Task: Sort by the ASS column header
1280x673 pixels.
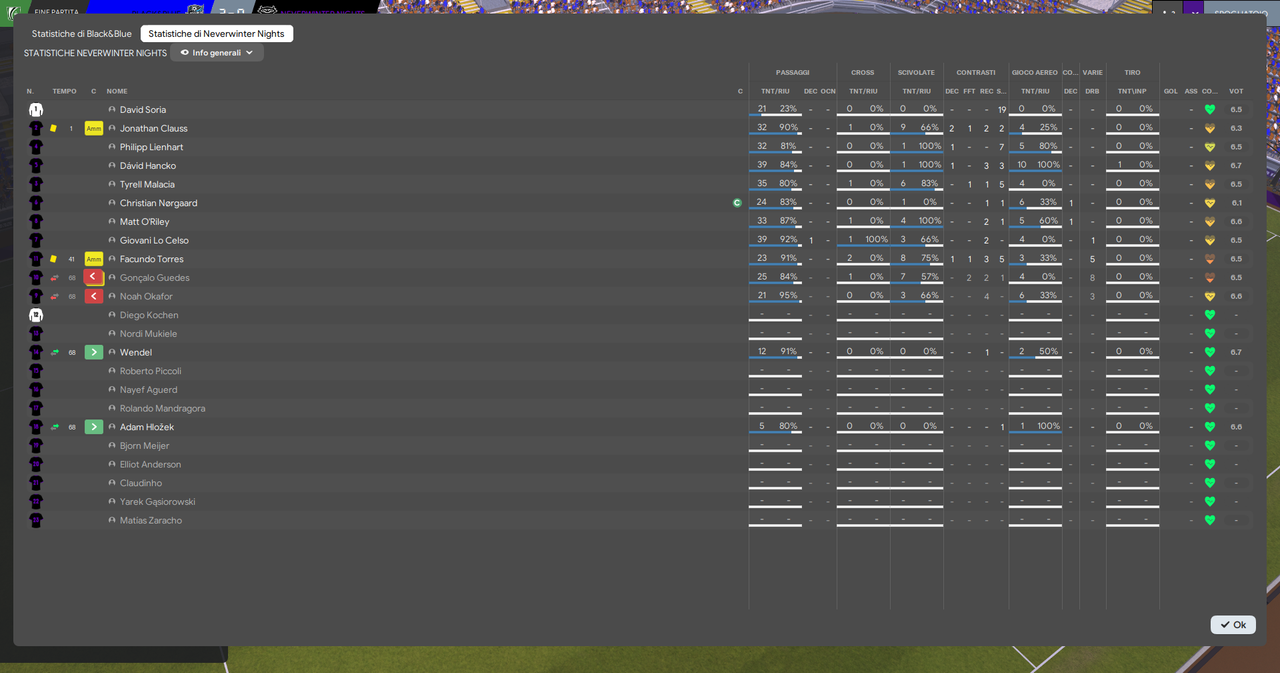Action: (x=1191, y=91)
